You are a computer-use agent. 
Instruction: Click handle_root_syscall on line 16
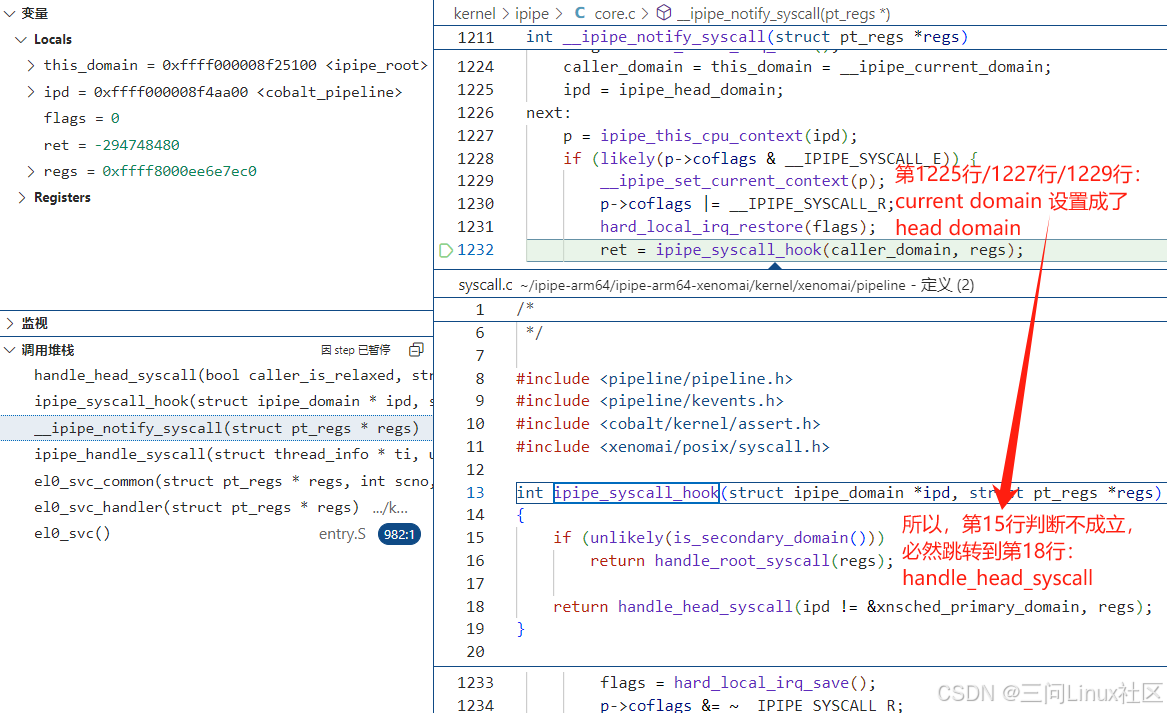tap(742, 560)
